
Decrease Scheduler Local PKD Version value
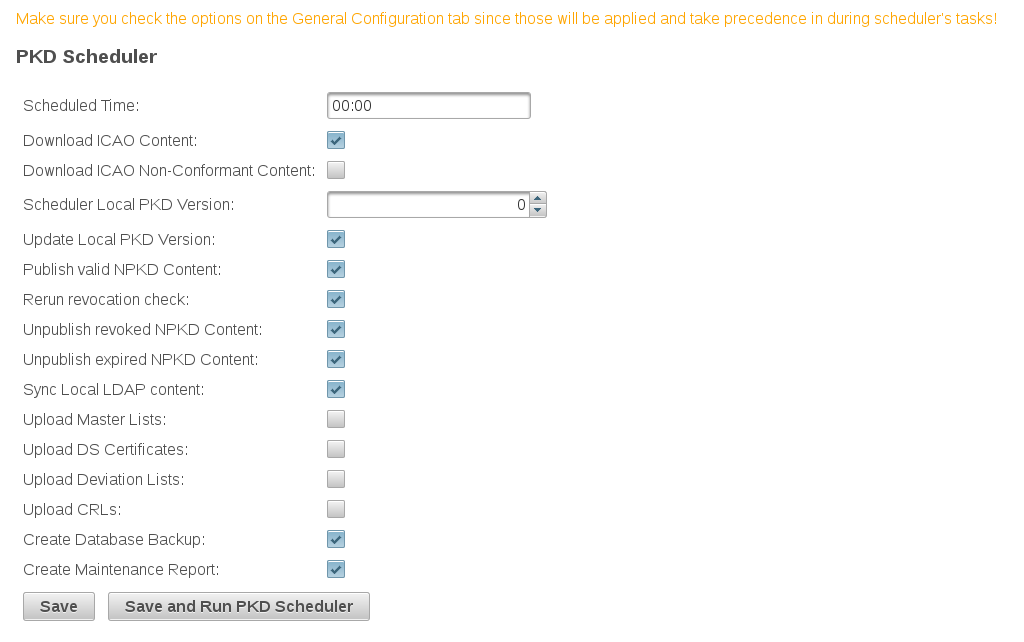tap(538, 210)
